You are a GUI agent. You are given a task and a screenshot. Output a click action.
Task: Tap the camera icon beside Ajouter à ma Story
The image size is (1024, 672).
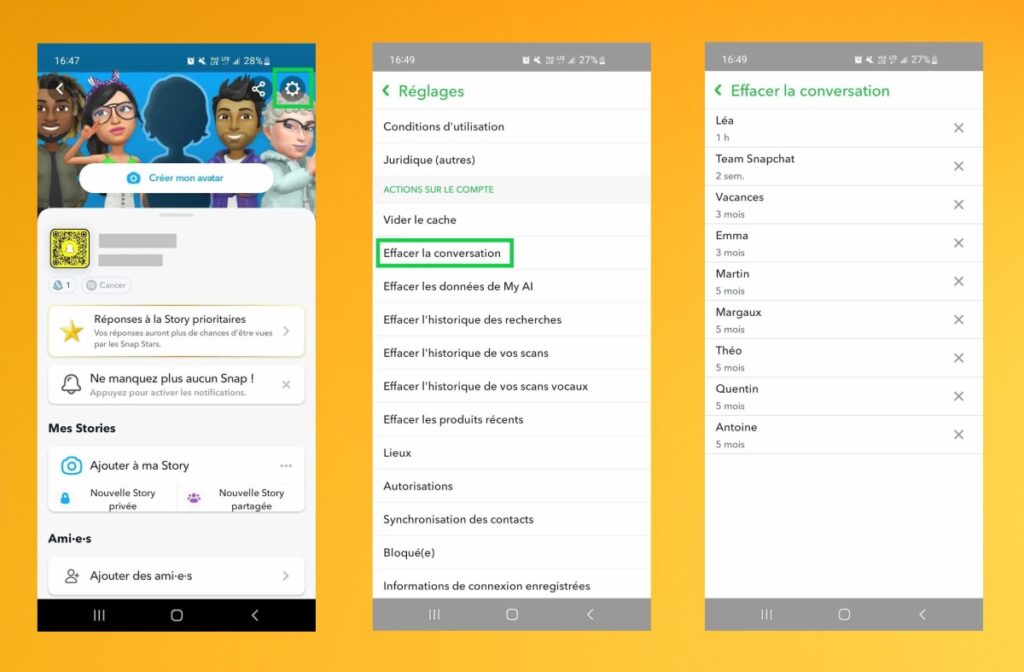click(71, 466)
